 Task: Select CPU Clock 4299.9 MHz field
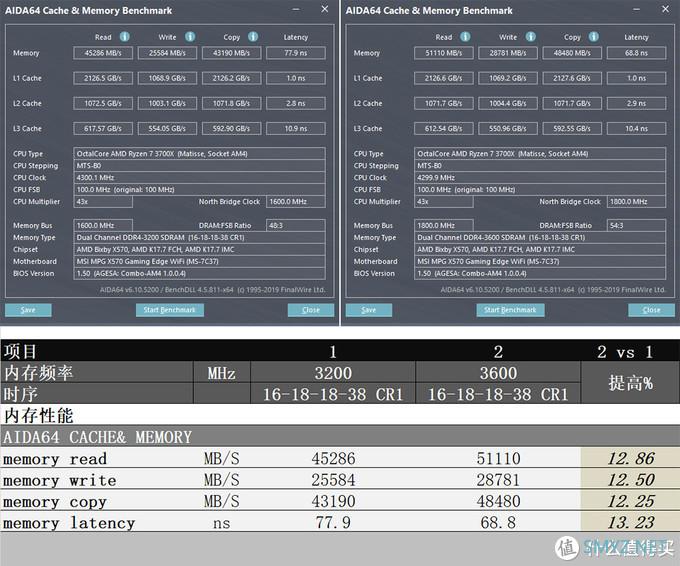tap(540, 178)
